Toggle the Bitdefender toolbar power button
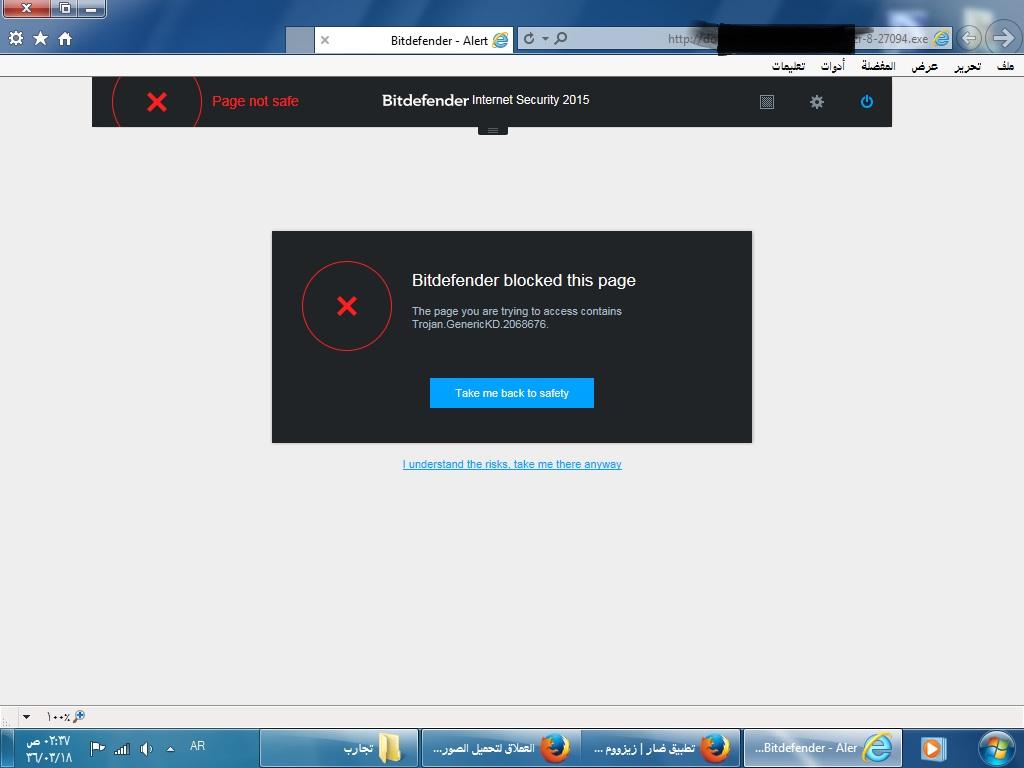Viewport: 1024px width, 768px height. (x=867, y=102)
